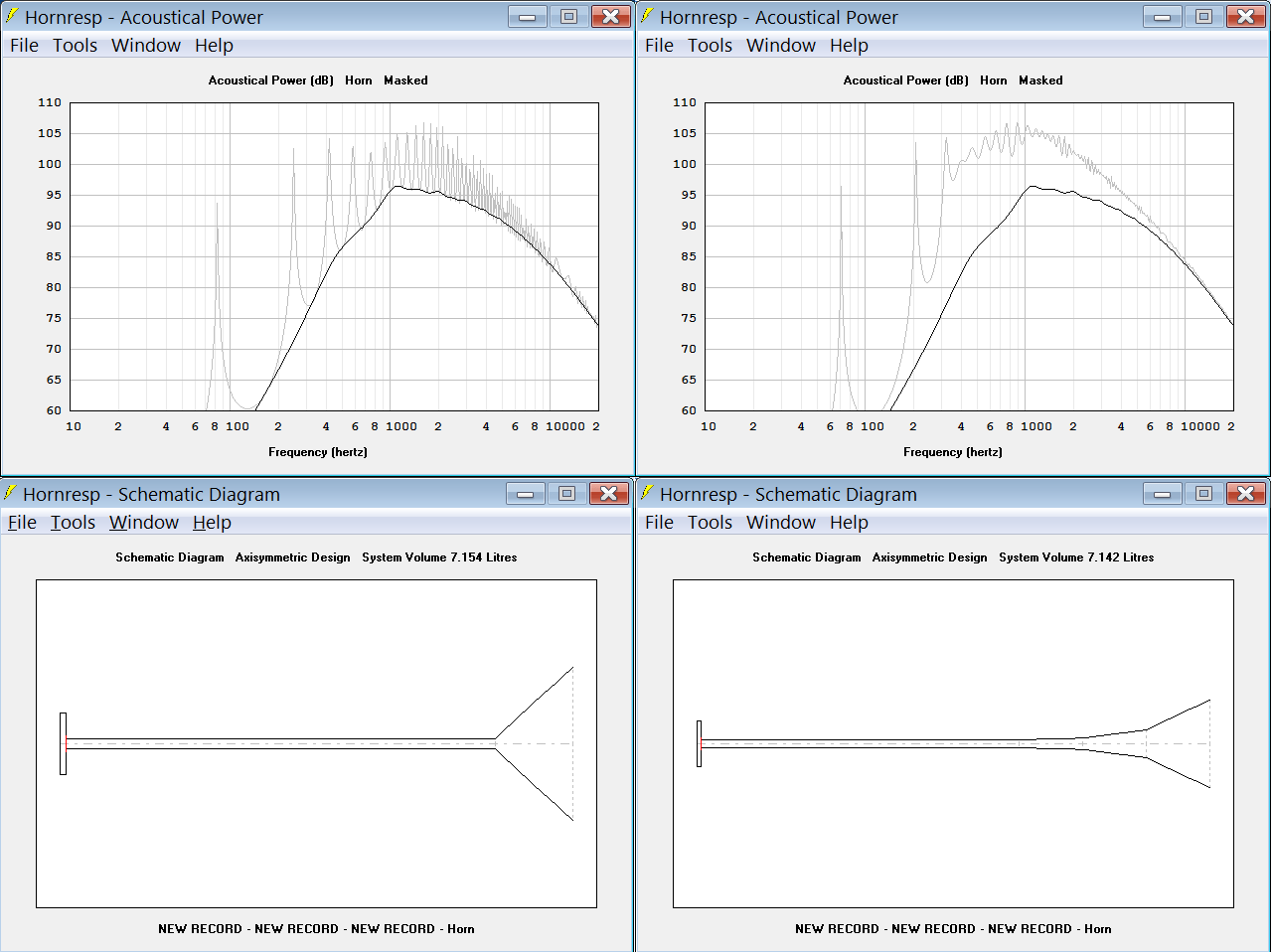Click 'Axisymmetric Design' in bottom-left schematic header

293,557
